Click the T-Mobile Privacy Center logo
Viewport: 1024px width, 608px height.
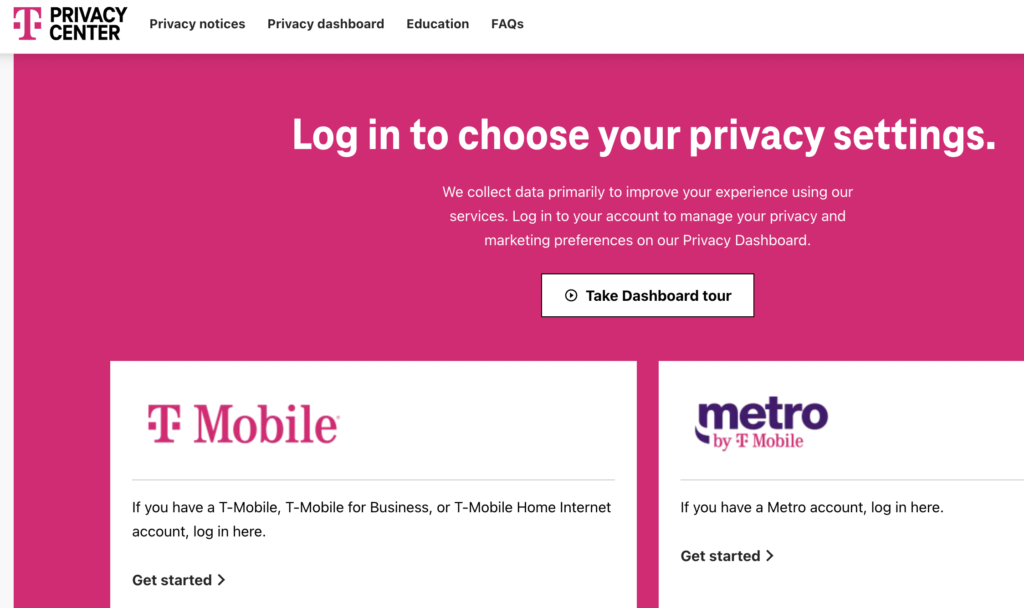point(71,24)
